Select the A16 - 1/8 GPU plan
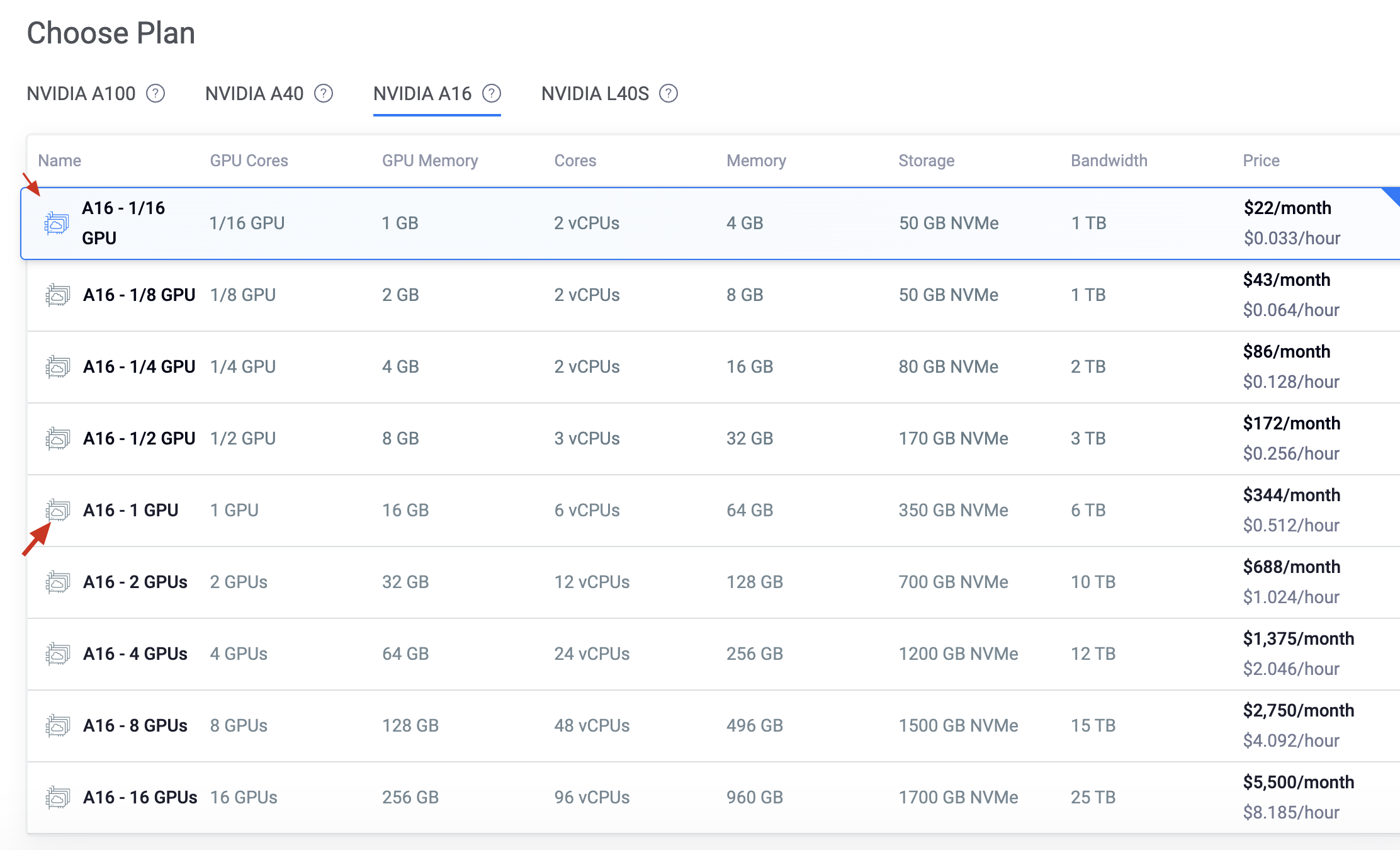The width and height of the screenshot is (1400, 850). (139, 295)
